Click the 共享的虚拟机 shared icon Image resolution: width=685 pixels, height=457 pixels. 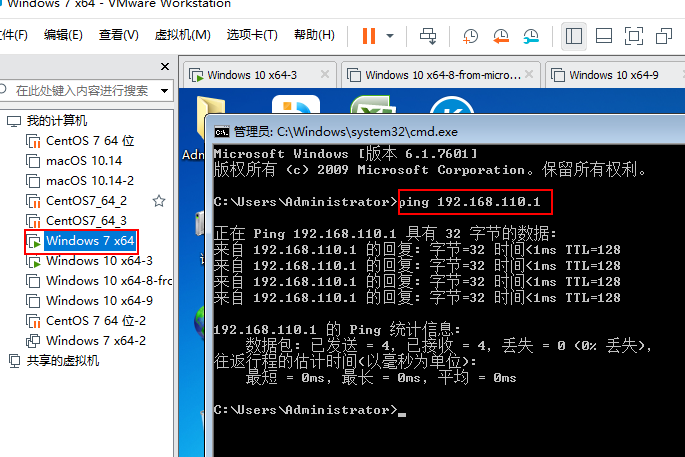15,361
